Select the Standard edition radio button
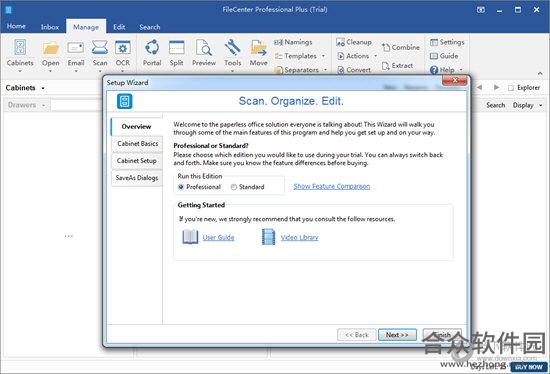 tap(234, 187)
